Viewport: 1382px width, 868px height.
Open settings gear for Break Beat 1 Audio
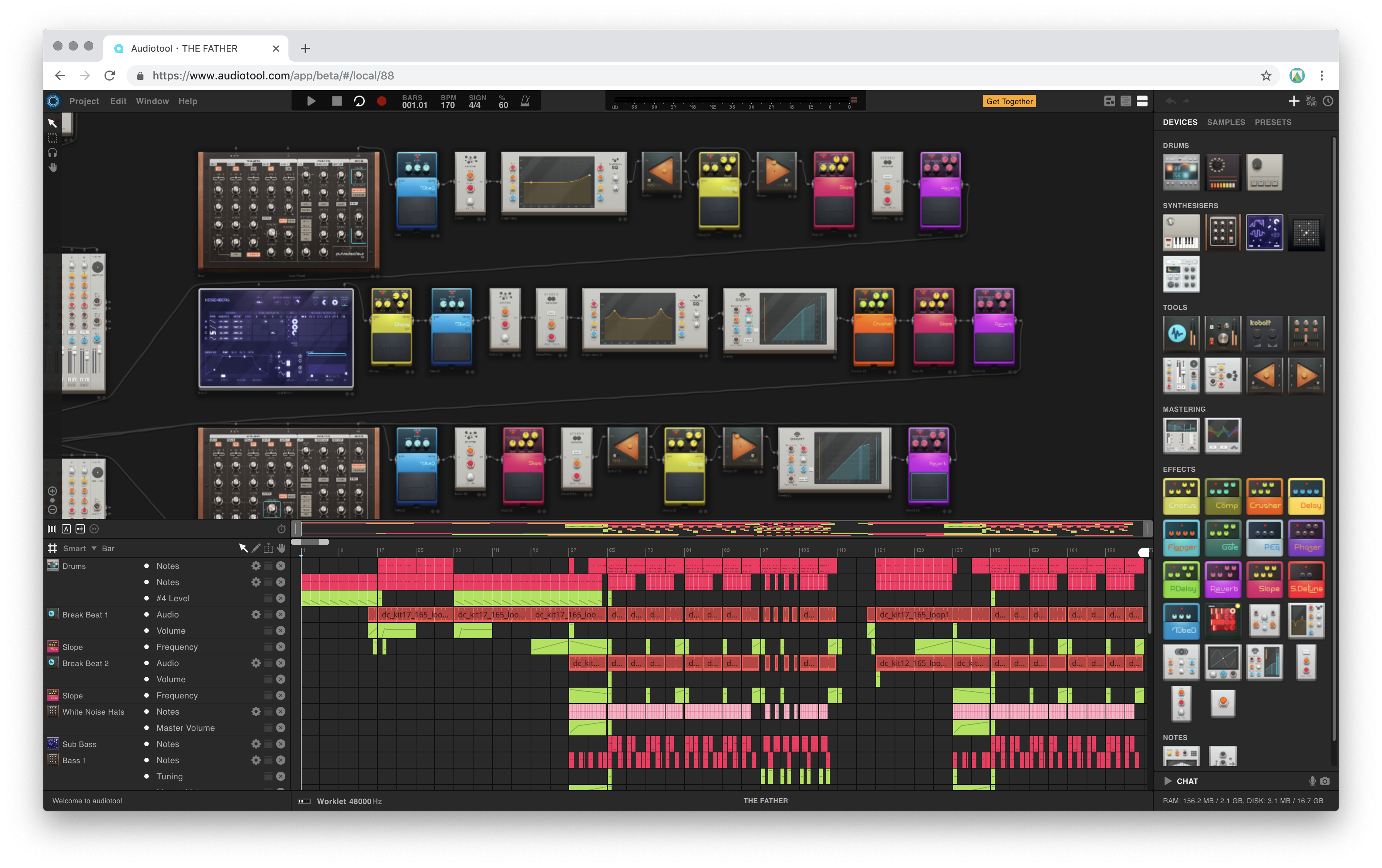(256, 614)
